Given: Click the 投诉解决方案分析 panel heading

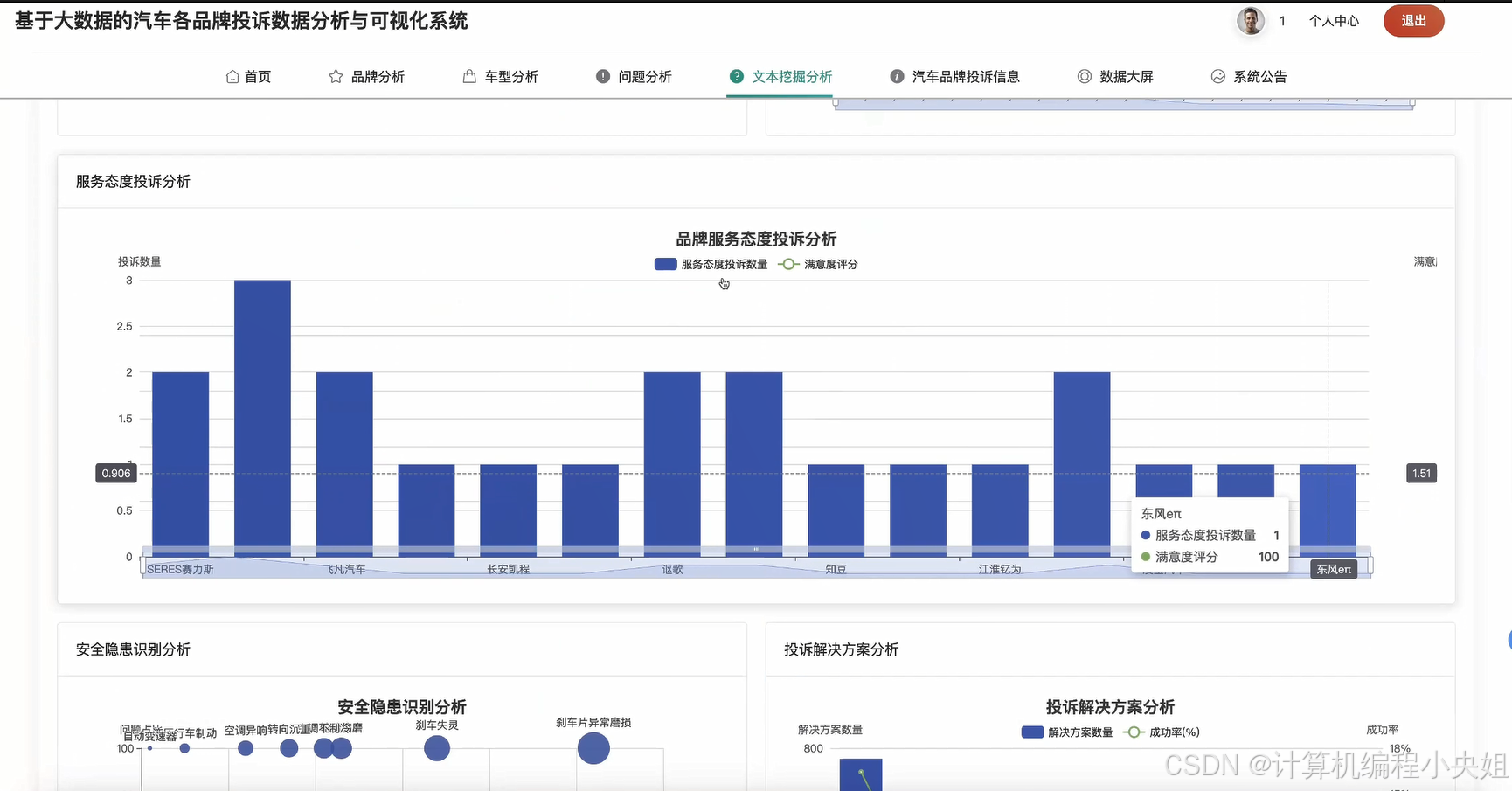Looking at the screenshot, I should tap(841, 649).
